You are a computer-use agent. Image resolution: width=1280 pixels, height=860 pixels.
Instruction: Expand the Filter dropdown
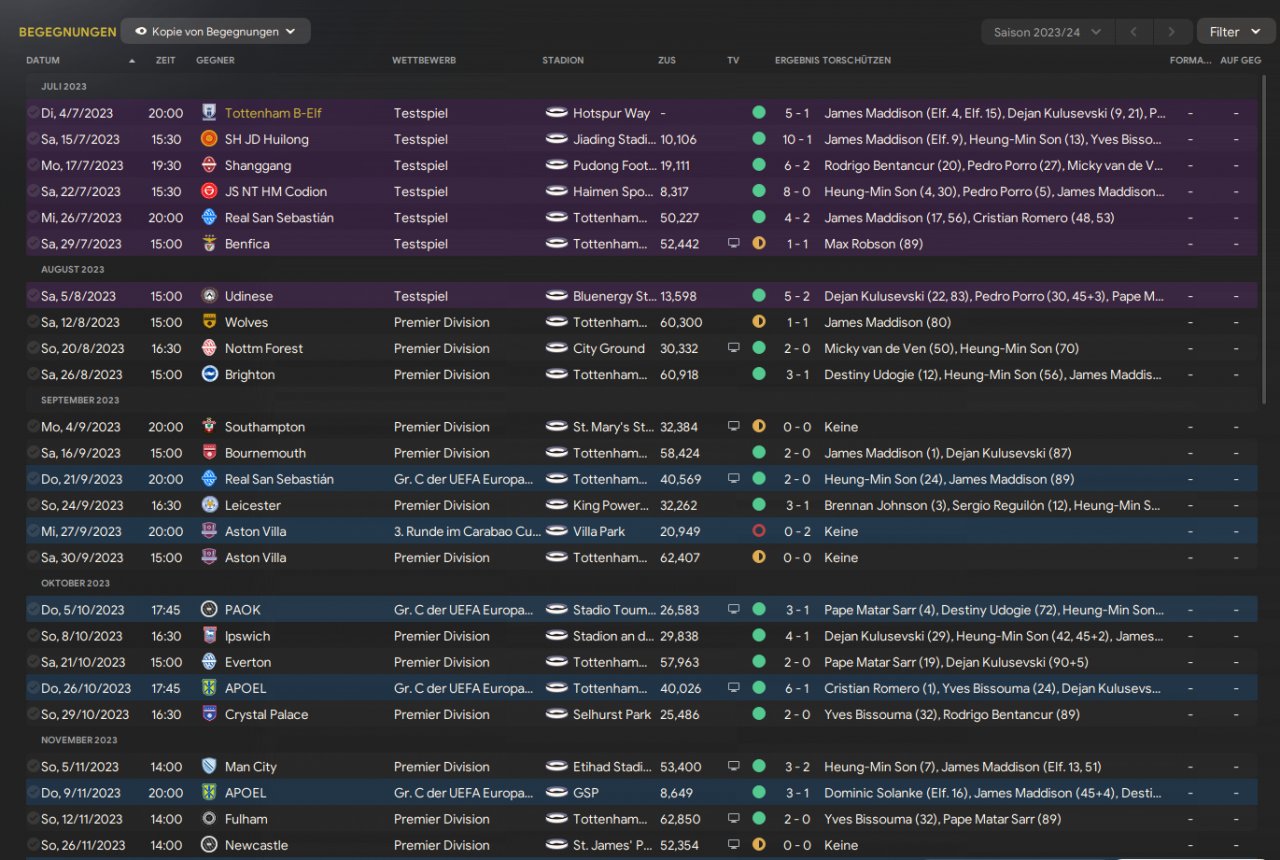click(x=1235, y=32)
